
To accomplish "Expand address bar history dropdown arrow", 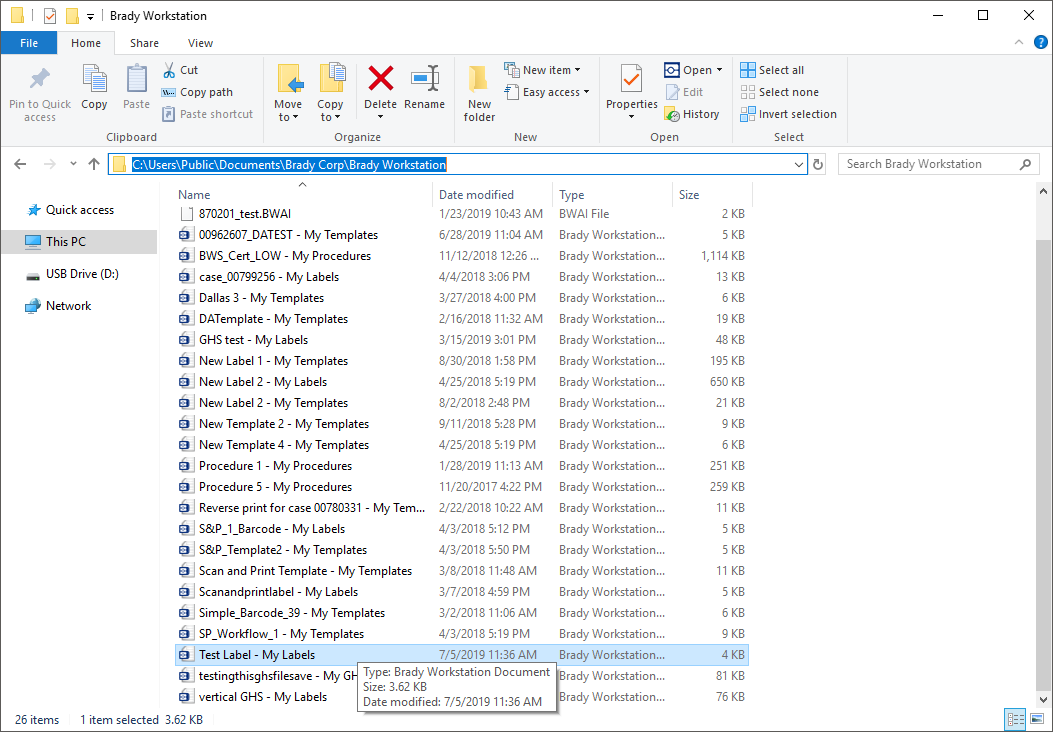I will point(798,165).
